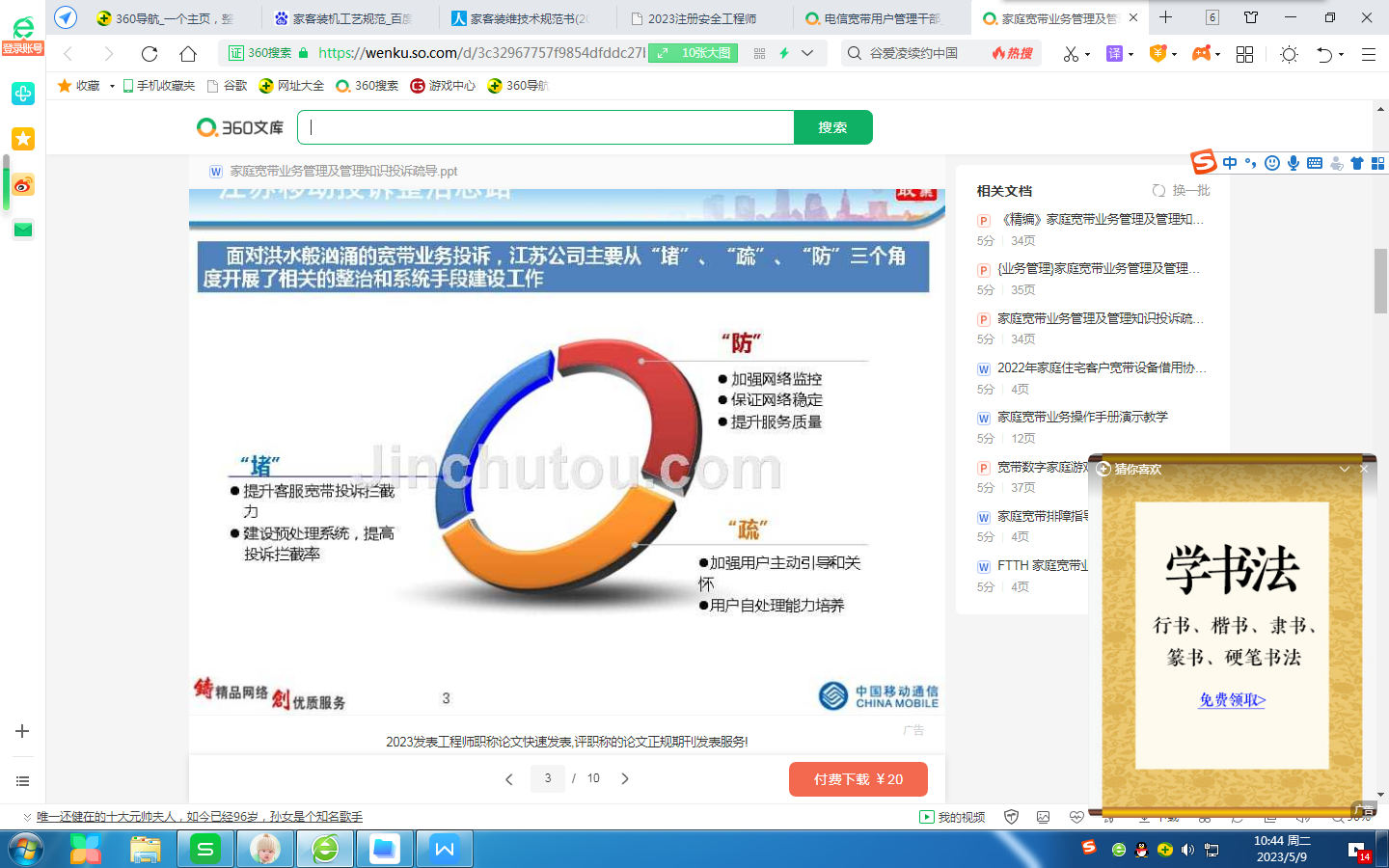Click the QR code icon in address bar
1389x868 pixels.
pos(759,53)
